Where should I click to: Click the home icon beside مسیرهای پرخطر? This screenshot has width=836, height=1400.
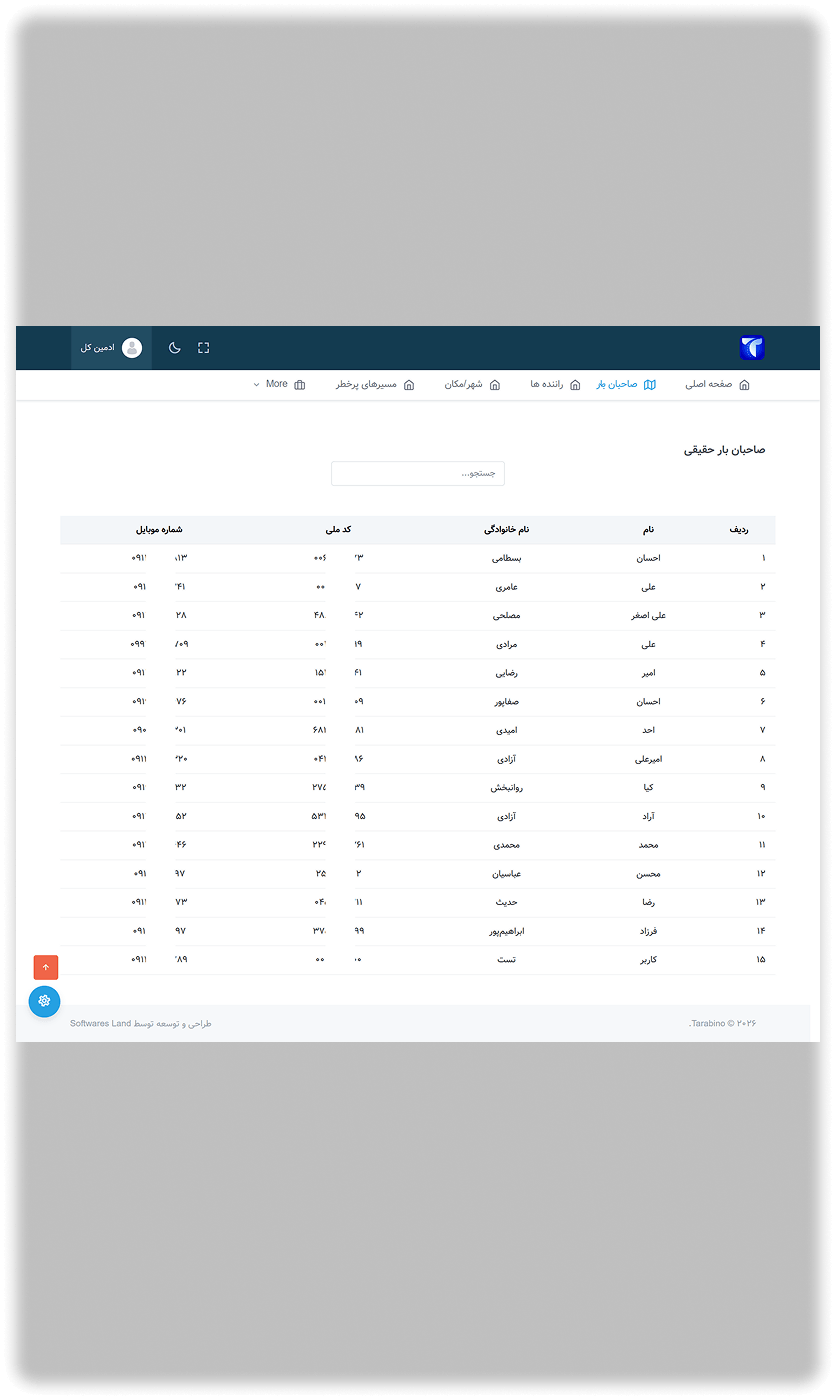409,385
